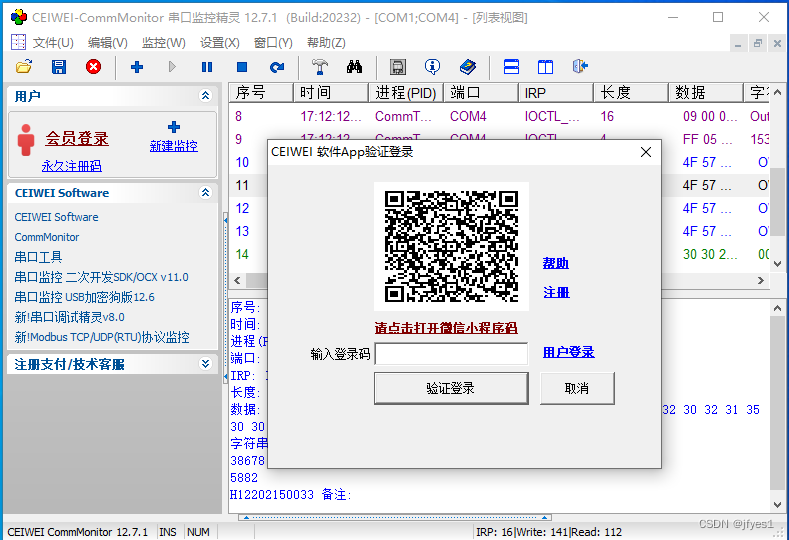Image resolution: width=789 pixels, height=540 pixels.
Task: Expand the 注册支付/技术客服 panel
Action: pyautogui.click(x=205, y=364)
